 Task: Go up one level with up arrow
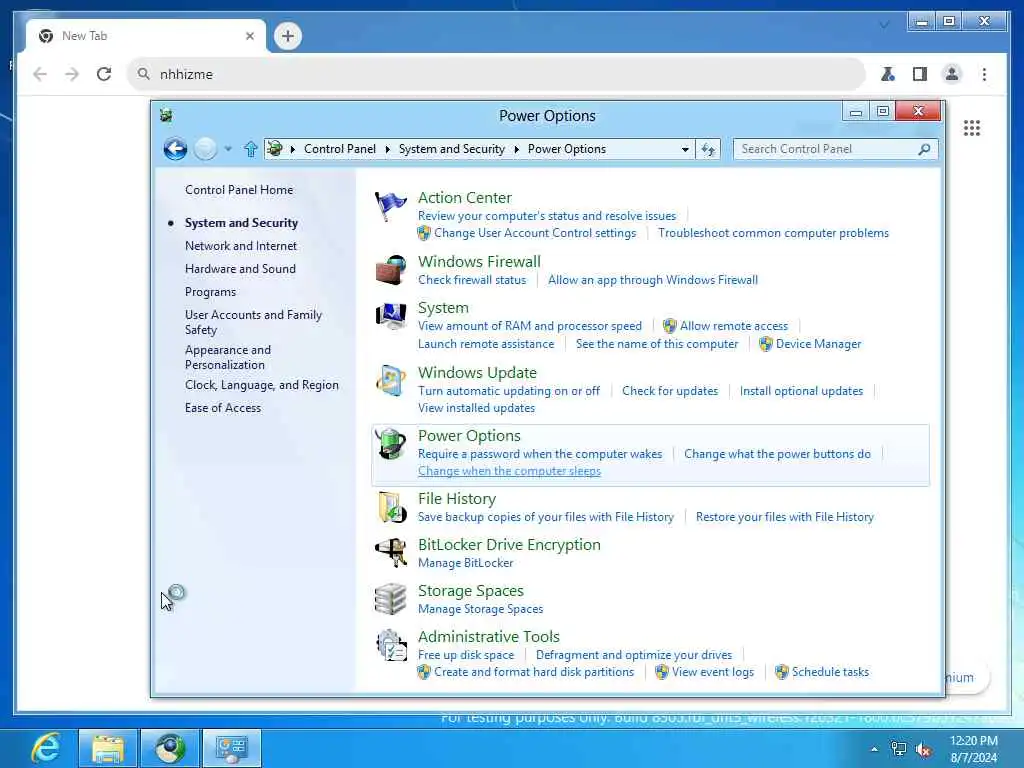(x=250, y=150)
